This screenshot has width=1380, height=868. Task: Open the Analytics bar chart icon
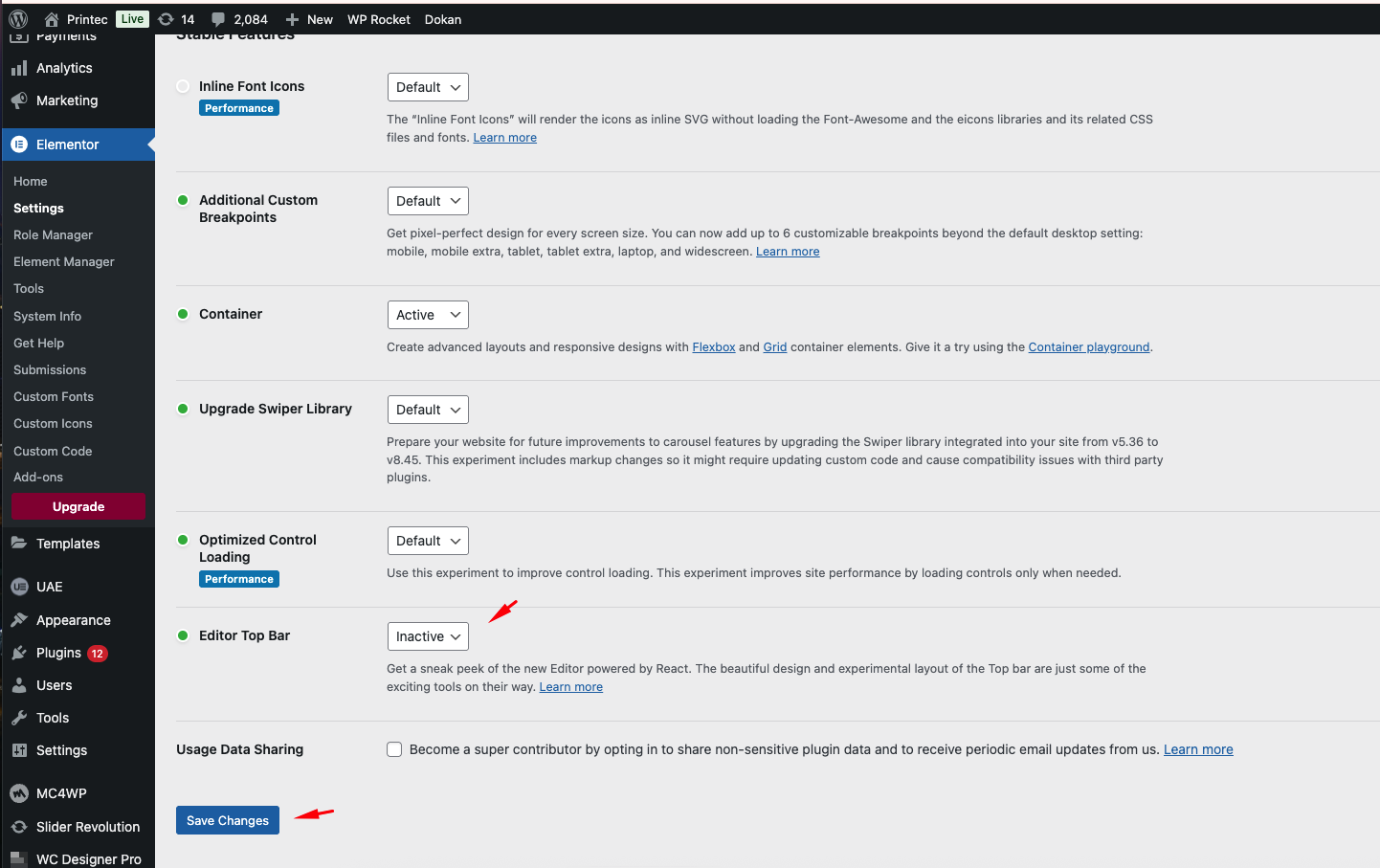(x=19, y=68)
